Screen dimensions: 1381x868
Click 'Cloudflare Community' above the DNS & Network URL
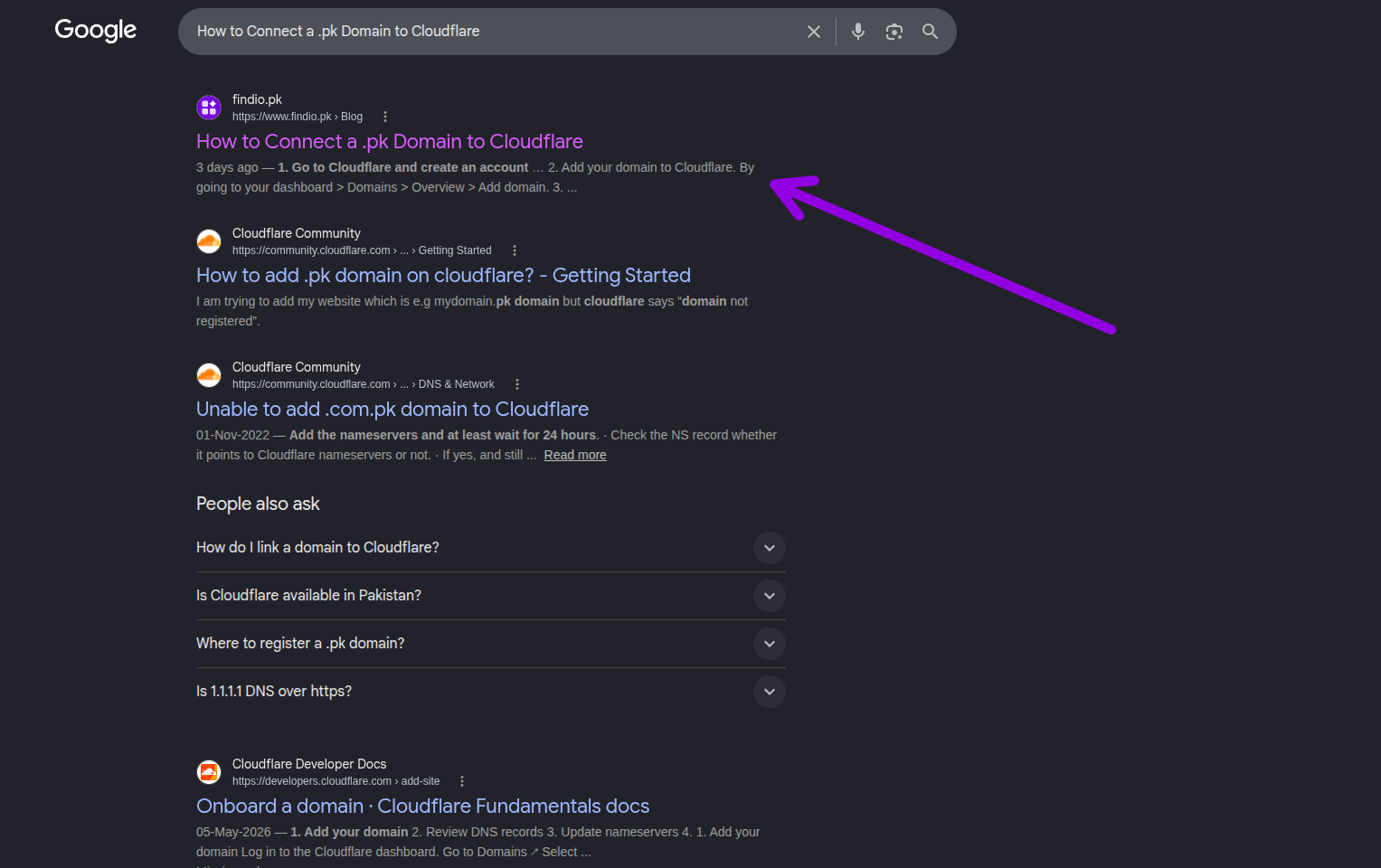(297, 367)
